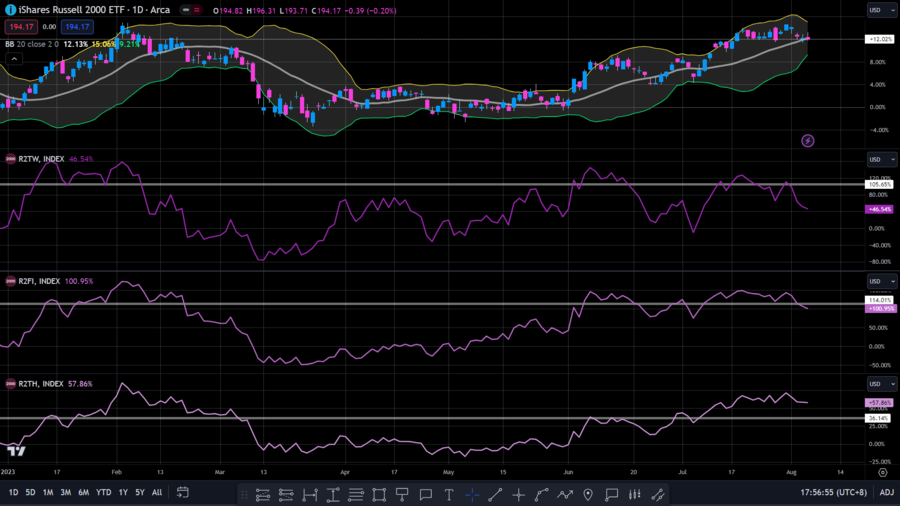The image size is (900, 506).
Task: Click the +46.54% R2TW value label
Action: pyautogui.click(x=879, y=209)
